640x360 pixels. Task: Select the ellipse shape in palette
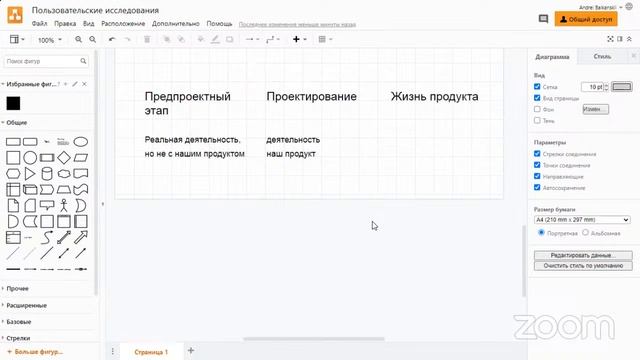80,142
